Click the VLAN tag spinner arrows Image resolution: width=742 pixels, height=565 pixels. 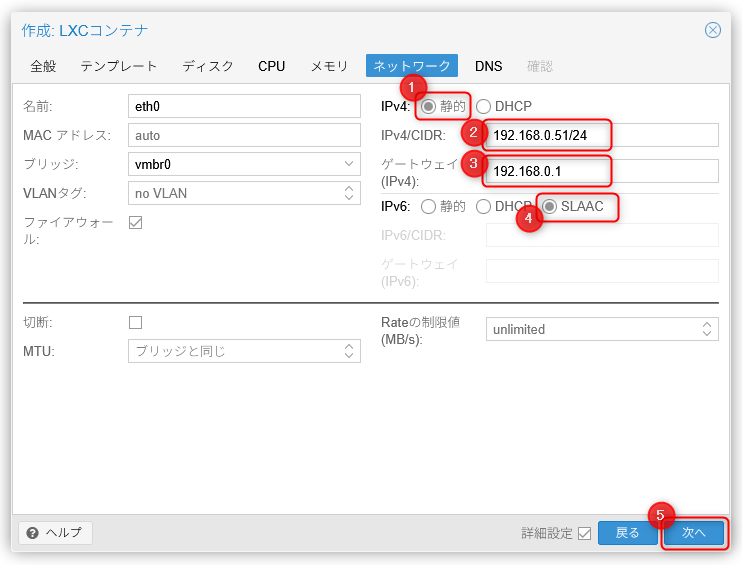point(349,193)
